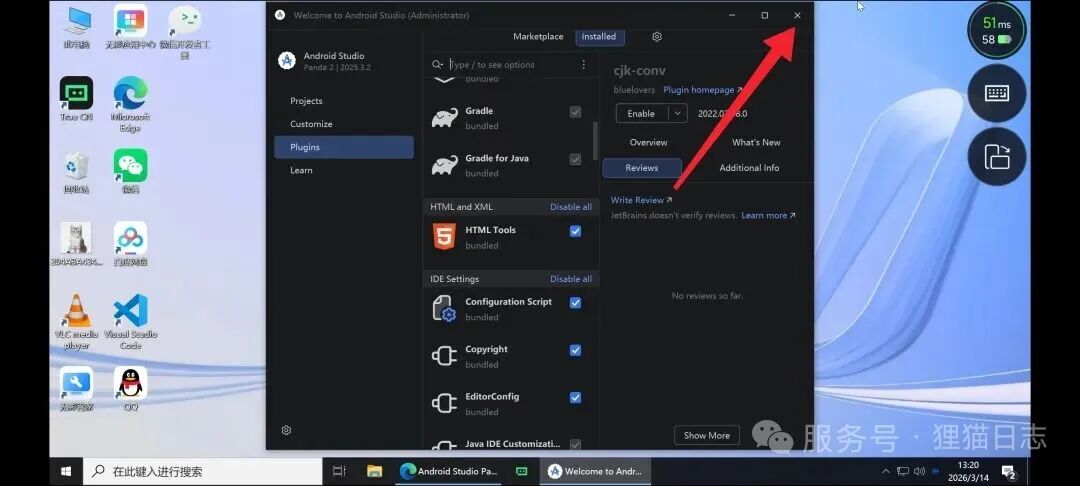Select the Gradle plugin elephant icon
The height and width of the screenshot is (486, 1080).
pyautogui.click(x=444, y=118)
